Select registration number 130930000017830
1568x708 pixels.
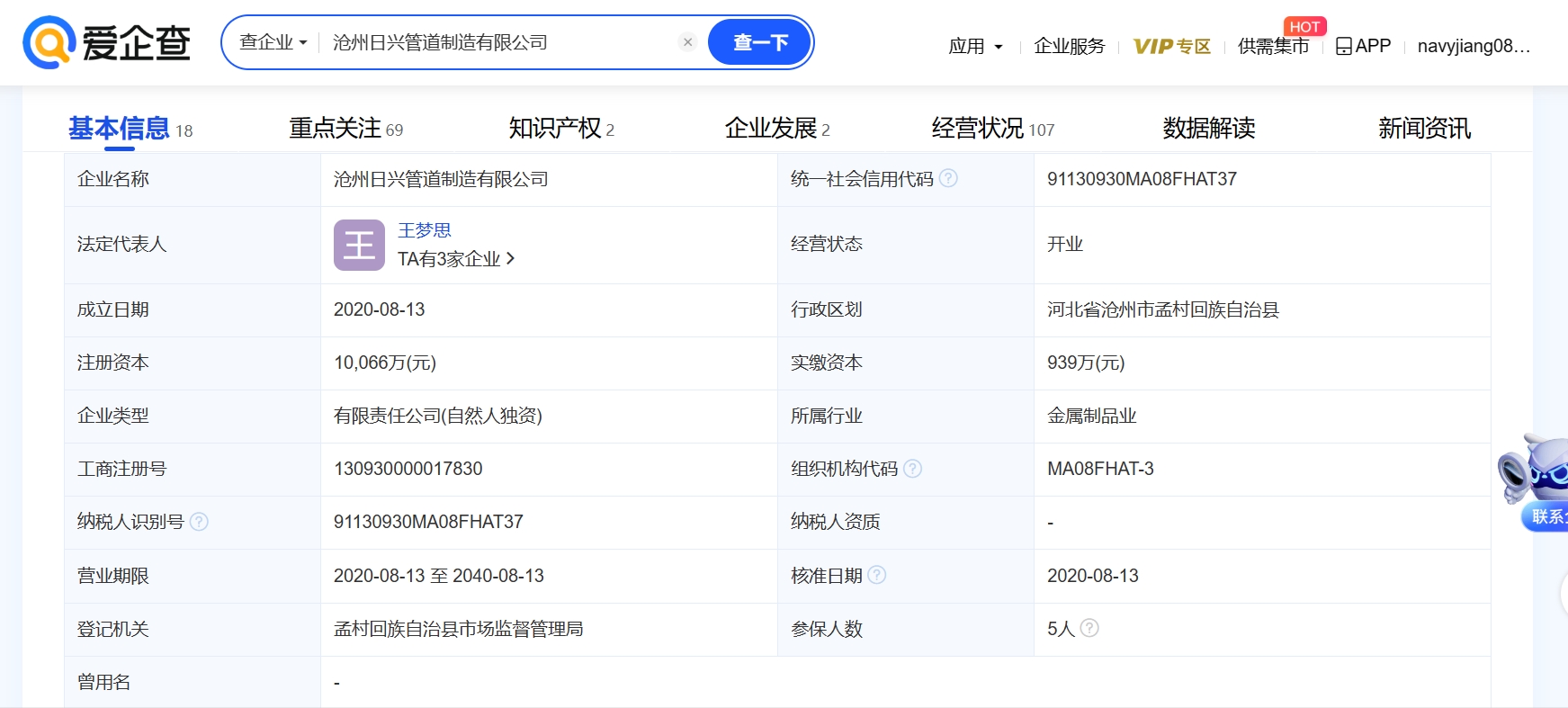(408, 469)
